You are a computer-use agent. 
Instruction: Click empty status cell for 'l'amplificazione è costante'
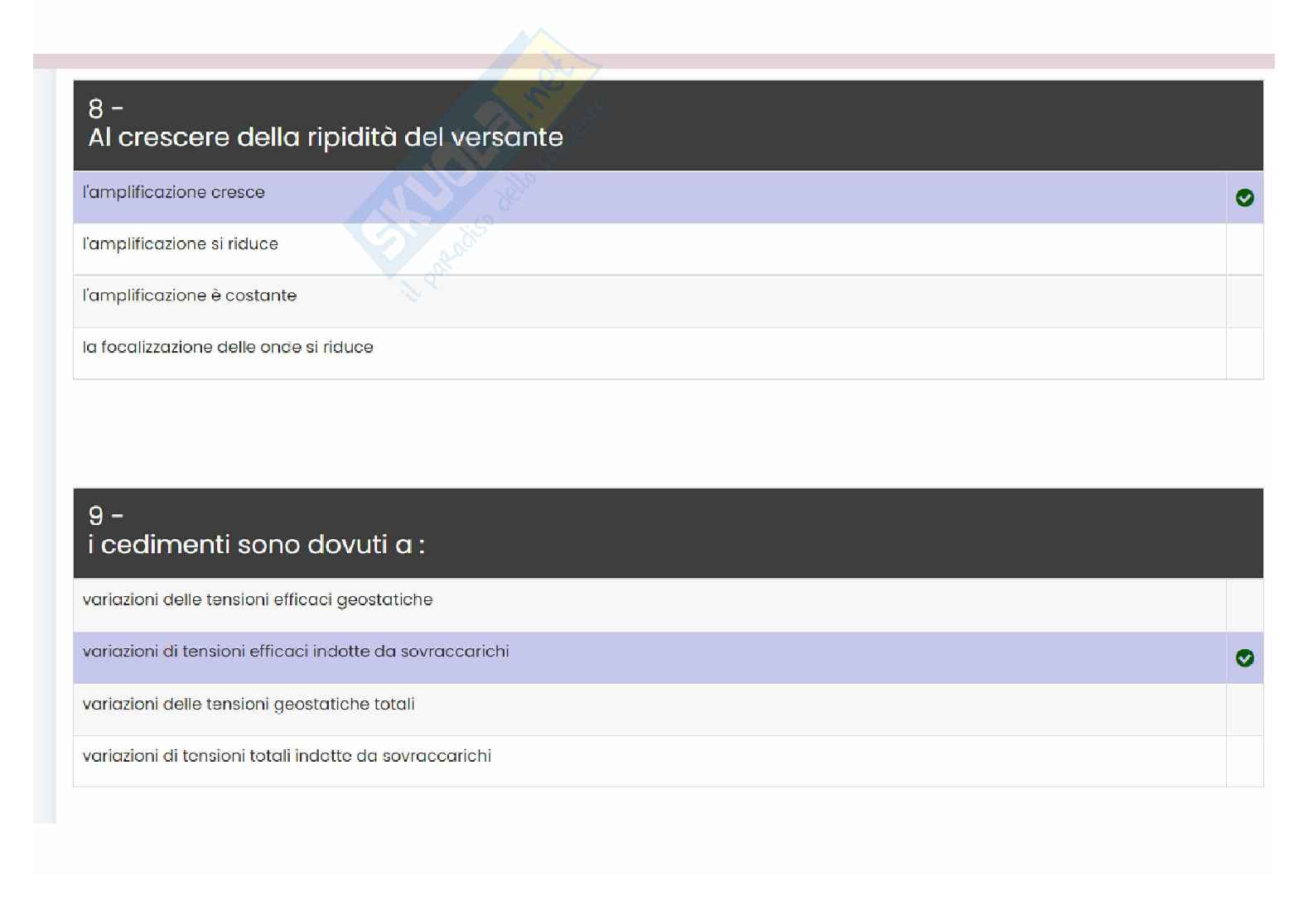(1244, 301)
